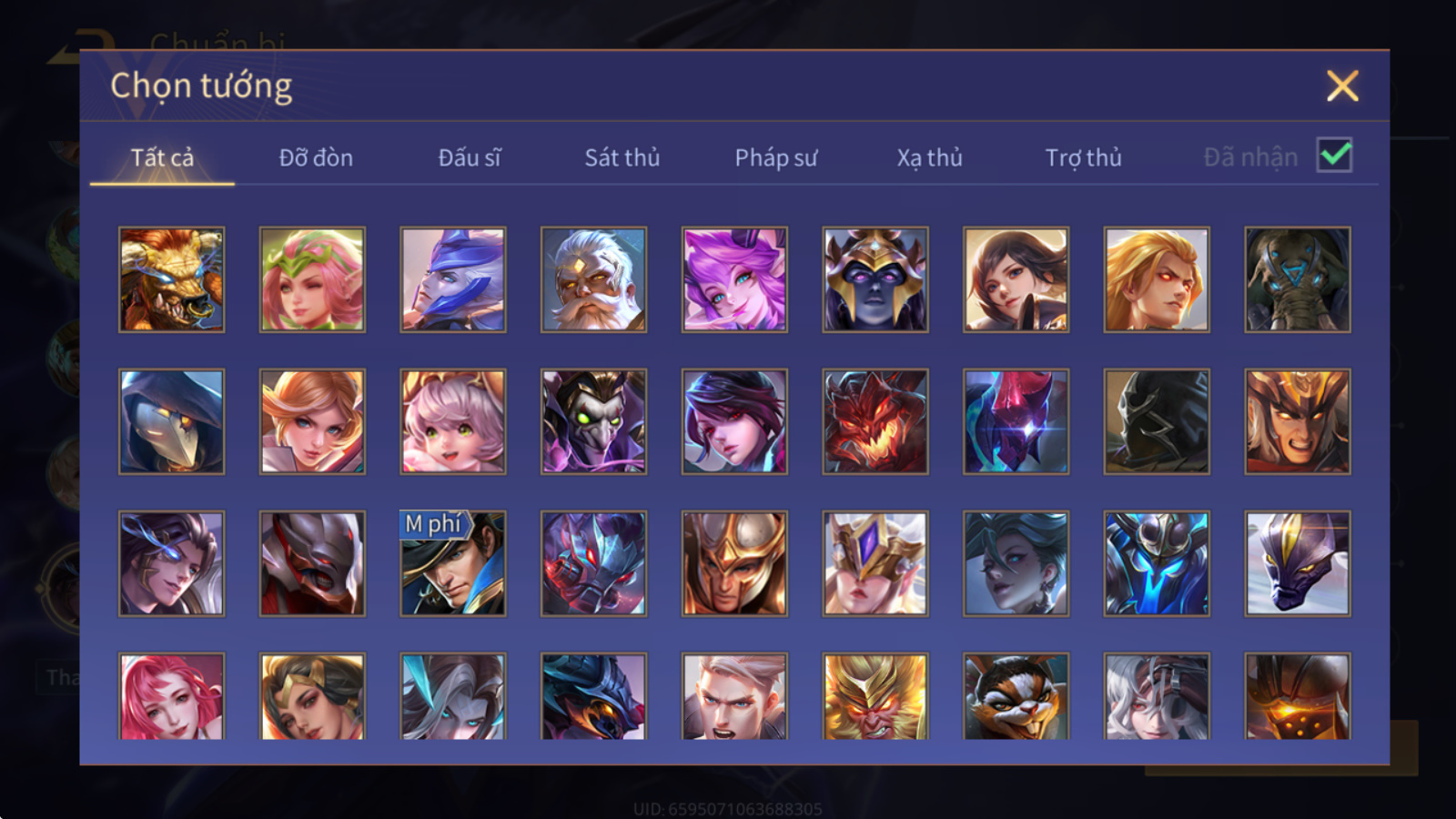
Task: Pick the golden monkey king hero portrait
Action: click(875, 696)
